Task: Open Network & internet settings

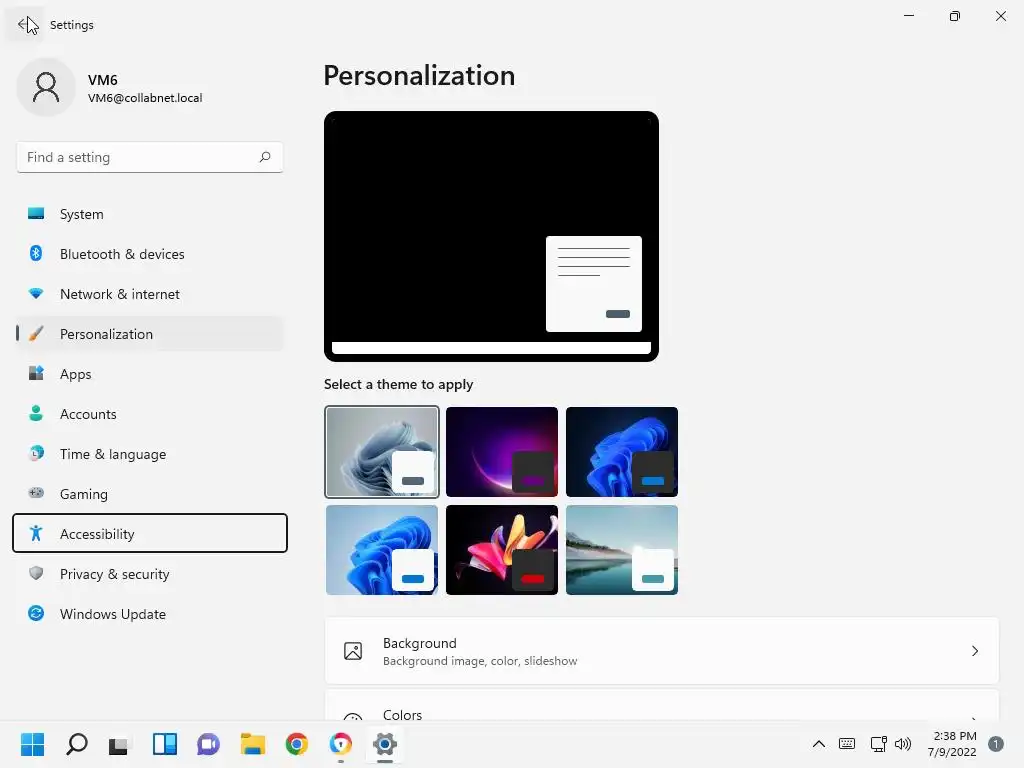Action: [150, 294]
